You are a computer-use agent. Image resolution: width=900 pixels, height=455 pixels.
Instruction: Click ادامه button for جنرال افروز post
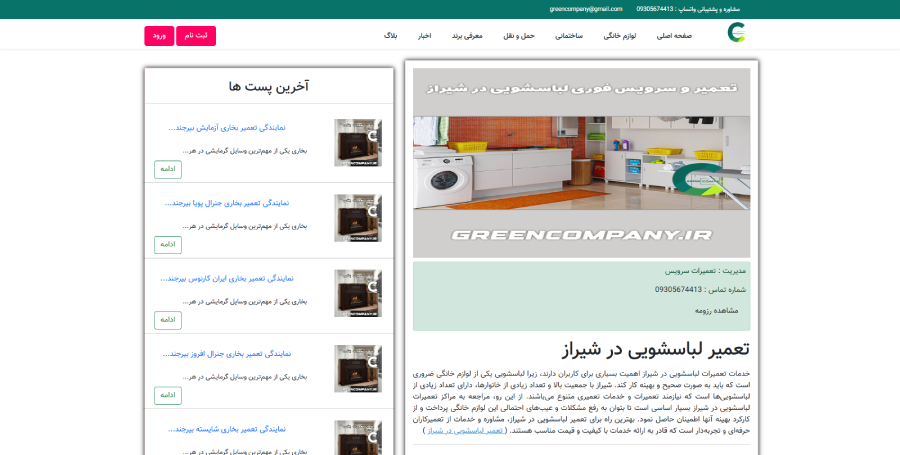pos(168,395)
